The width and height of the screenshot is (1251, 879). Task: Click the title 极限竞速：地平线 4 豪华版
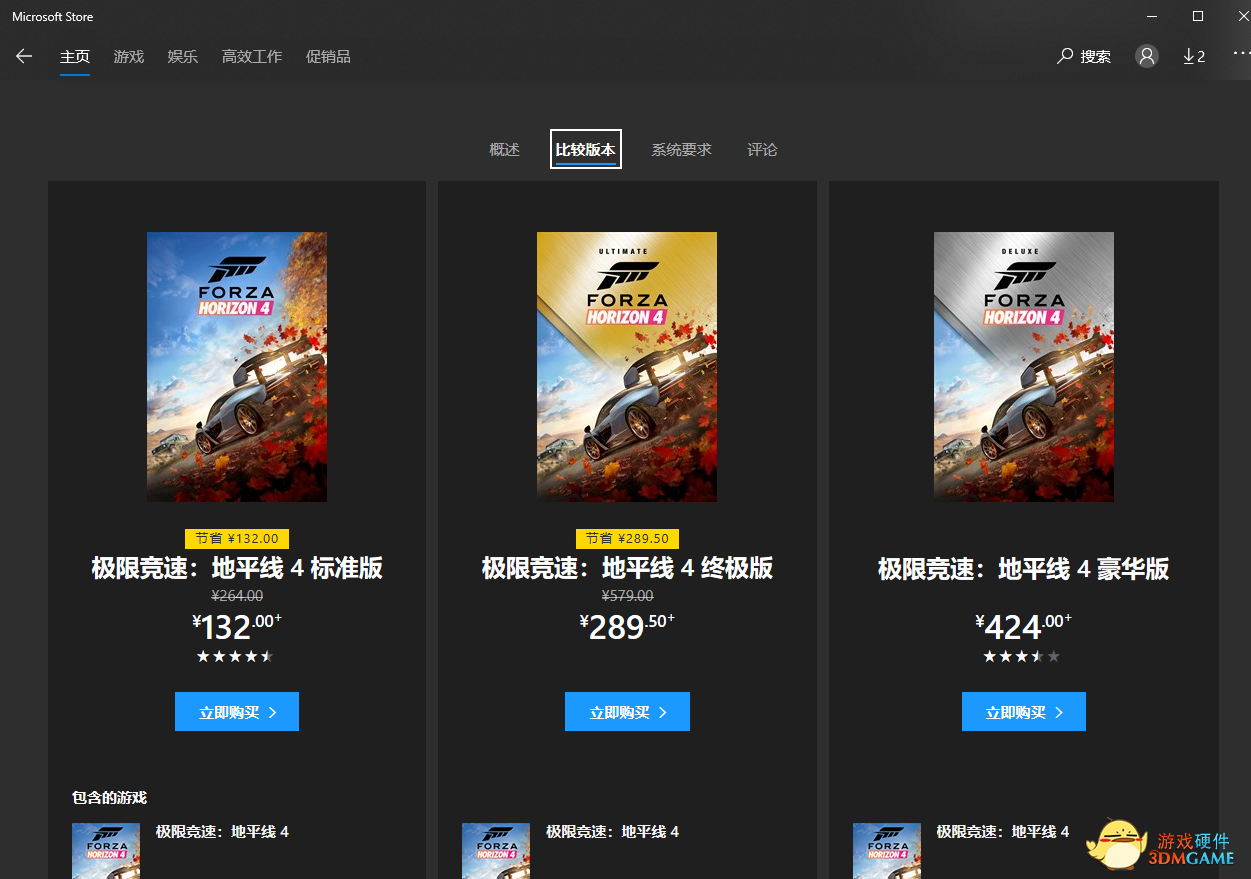click(x=1024, y=569)
